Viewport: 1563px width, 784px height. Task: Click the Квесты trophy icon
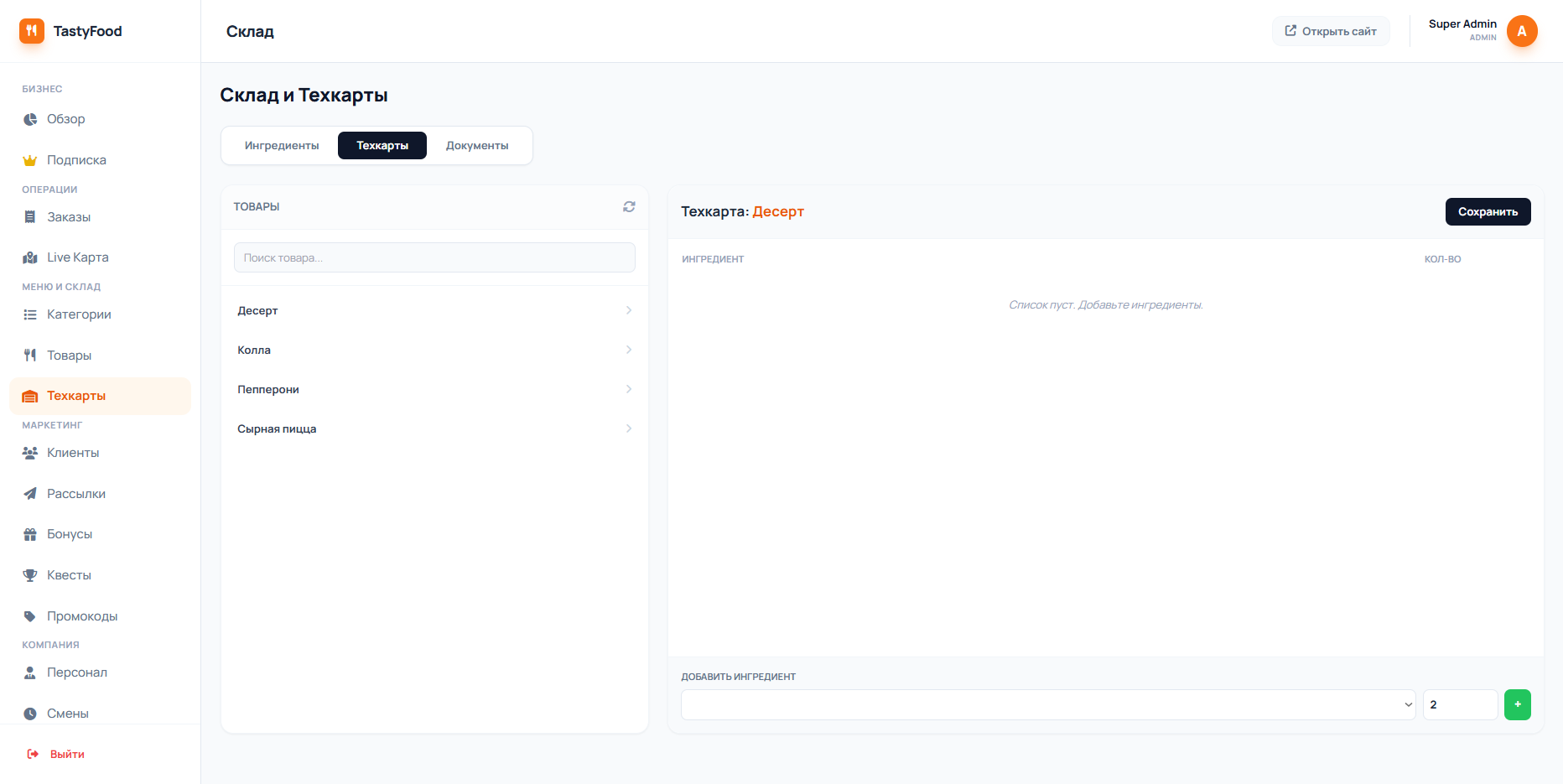(x=30, y=575)
